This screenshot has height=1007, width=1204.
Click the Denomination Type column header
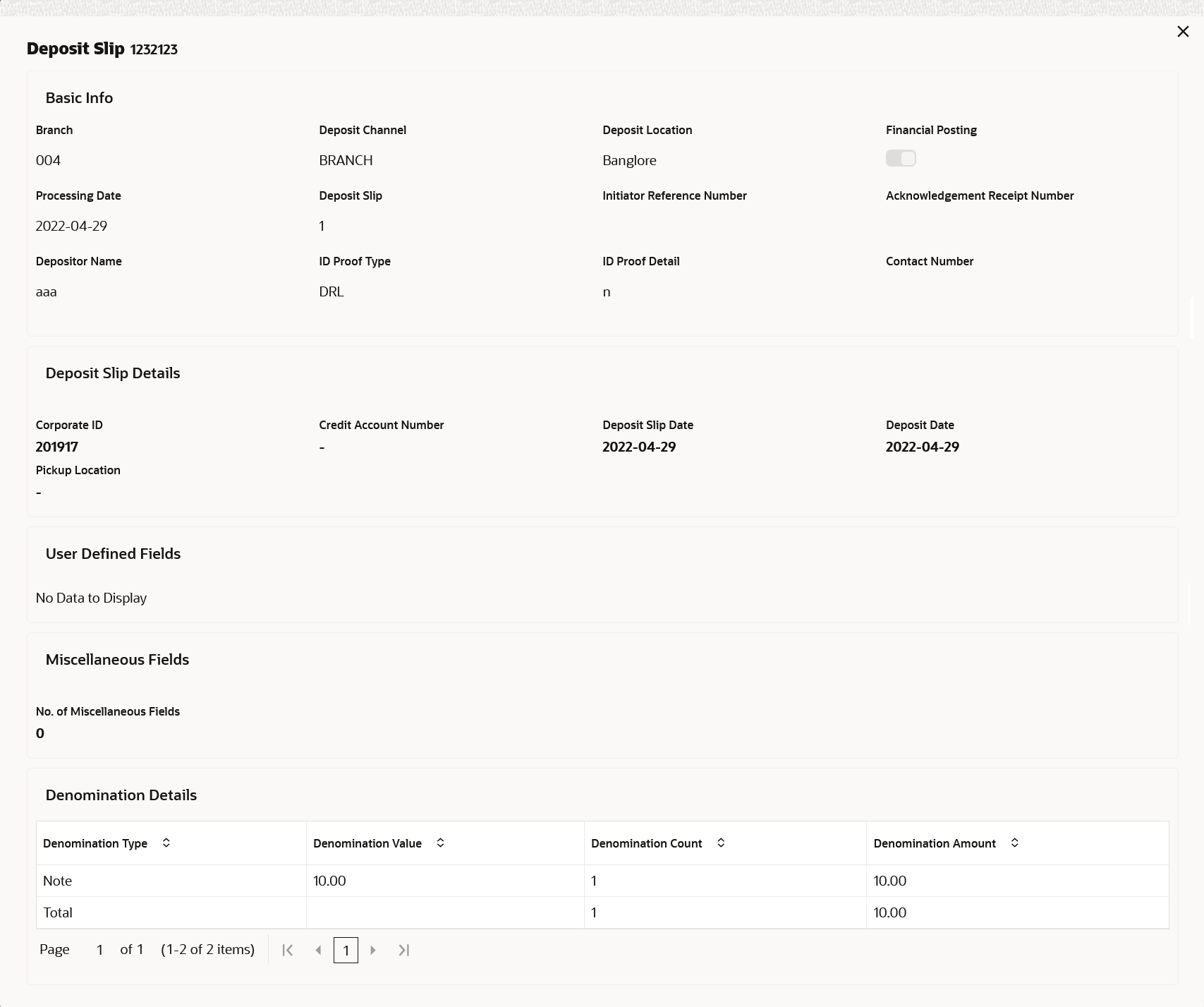point(95,843)
